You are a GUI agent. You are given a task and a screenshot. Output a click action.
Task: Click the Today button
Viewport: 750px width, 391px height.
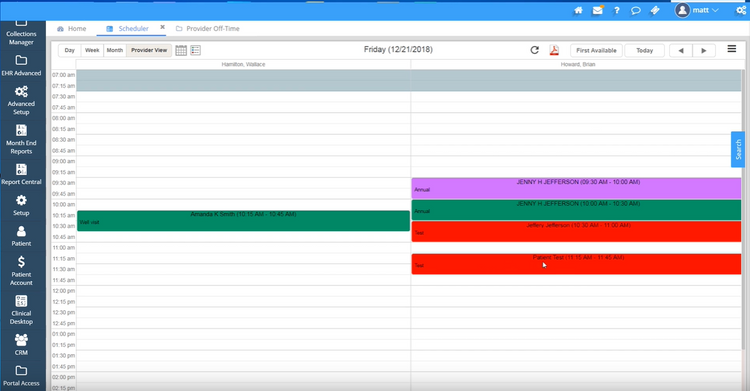click(x=644, y=50)
